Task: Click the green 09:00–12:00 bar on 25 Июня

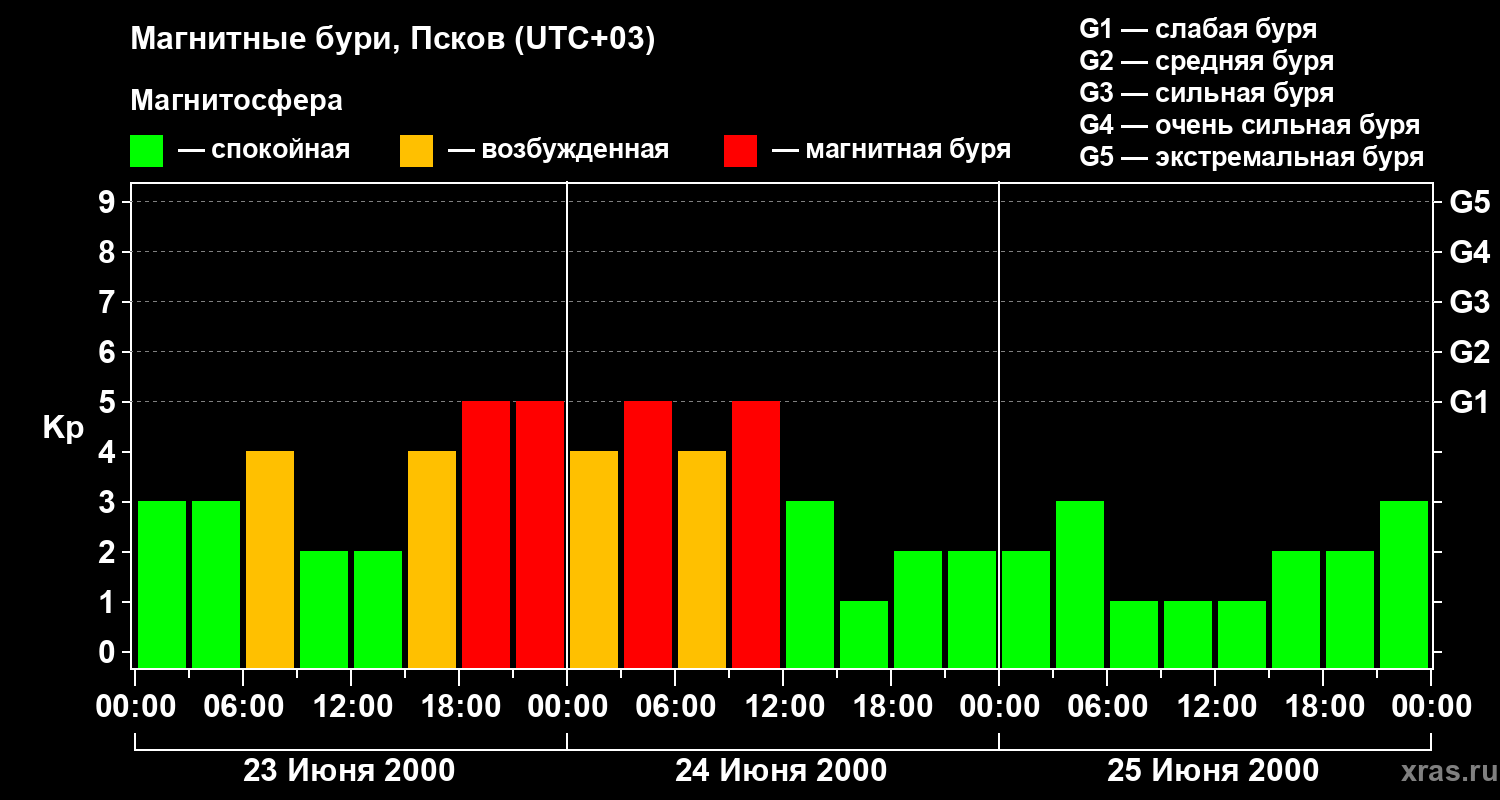Action: (x=1188, y=634)
